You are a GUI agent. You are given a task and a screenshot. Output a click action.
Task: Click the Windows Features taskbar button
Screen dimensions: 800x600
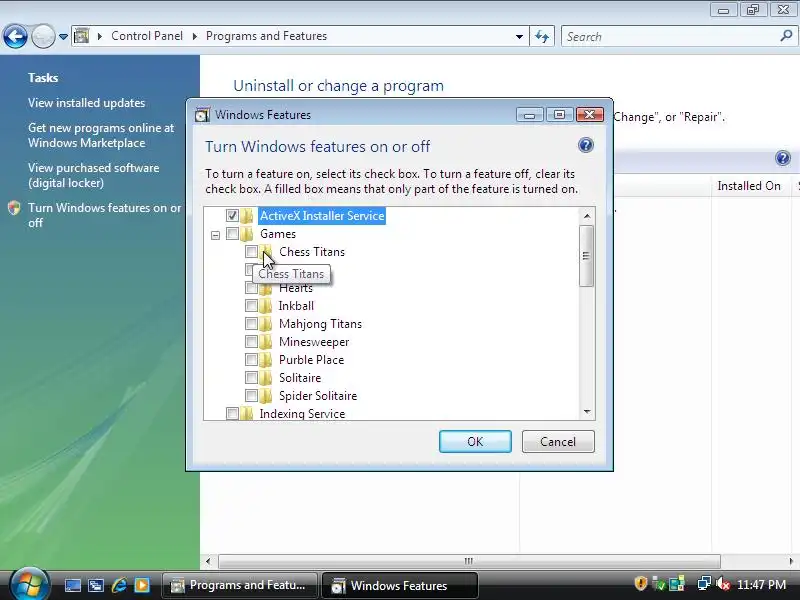pos(400,585)
